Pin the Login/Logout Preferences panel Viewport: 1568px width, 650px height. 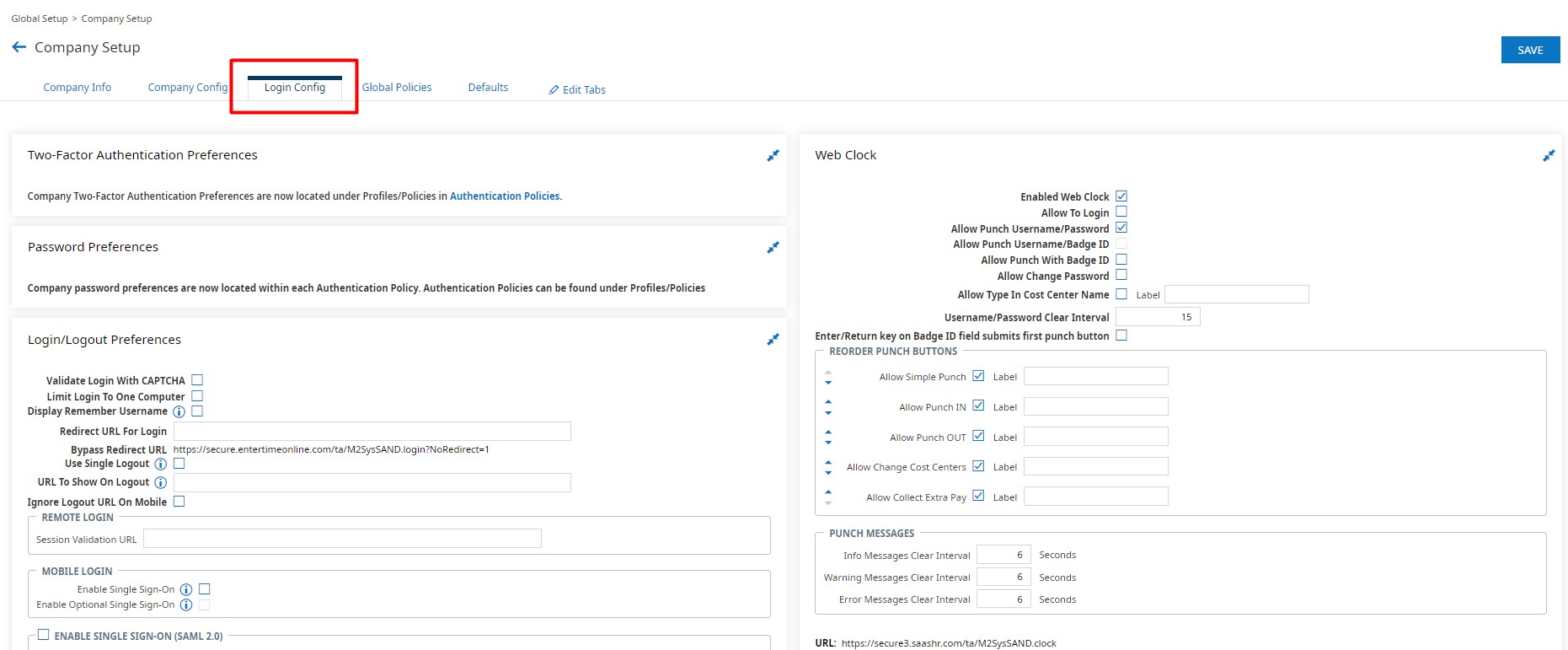point(773,340)
